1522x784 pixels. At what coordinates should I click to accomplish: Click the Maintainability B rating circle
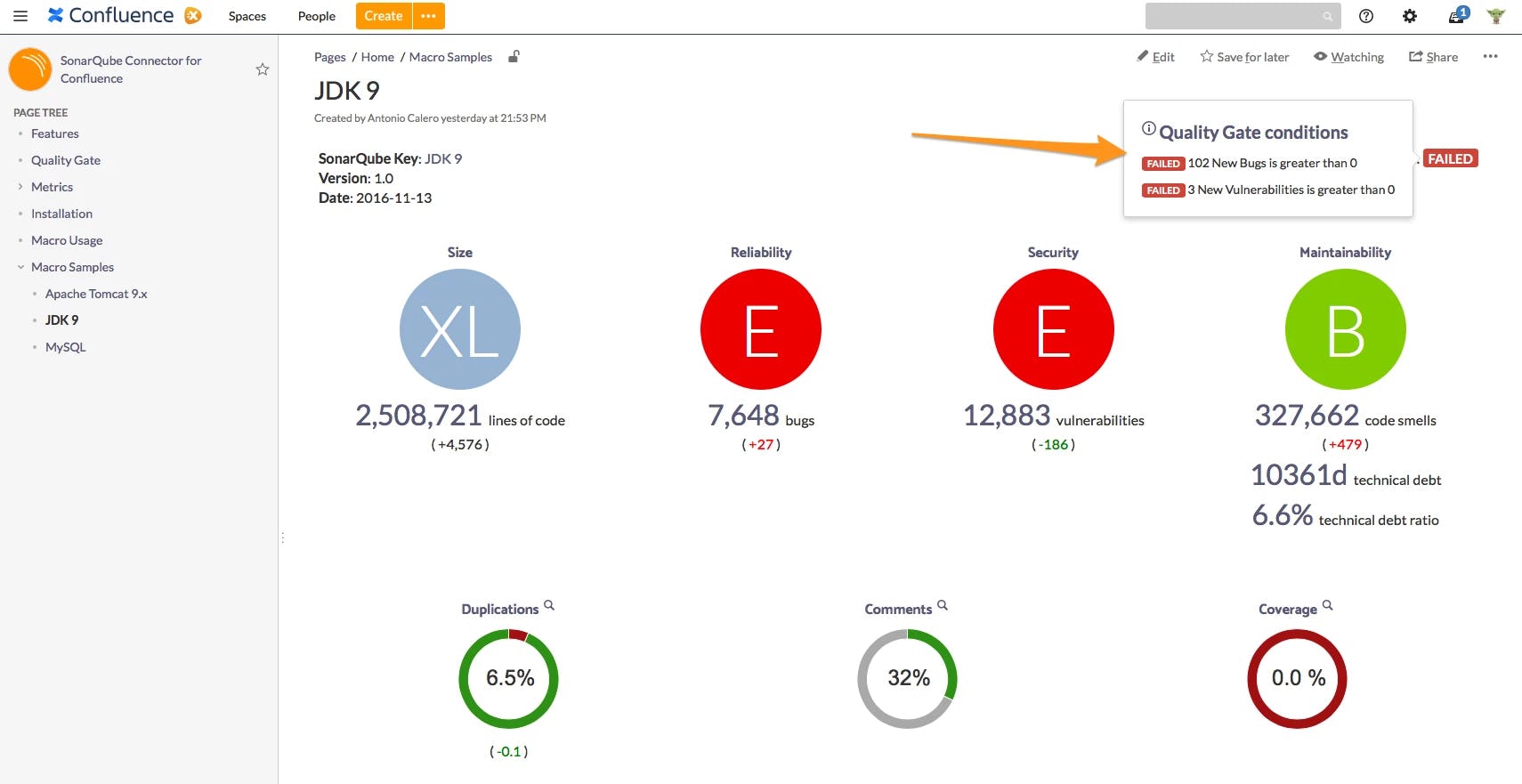tap(1346, 329)
